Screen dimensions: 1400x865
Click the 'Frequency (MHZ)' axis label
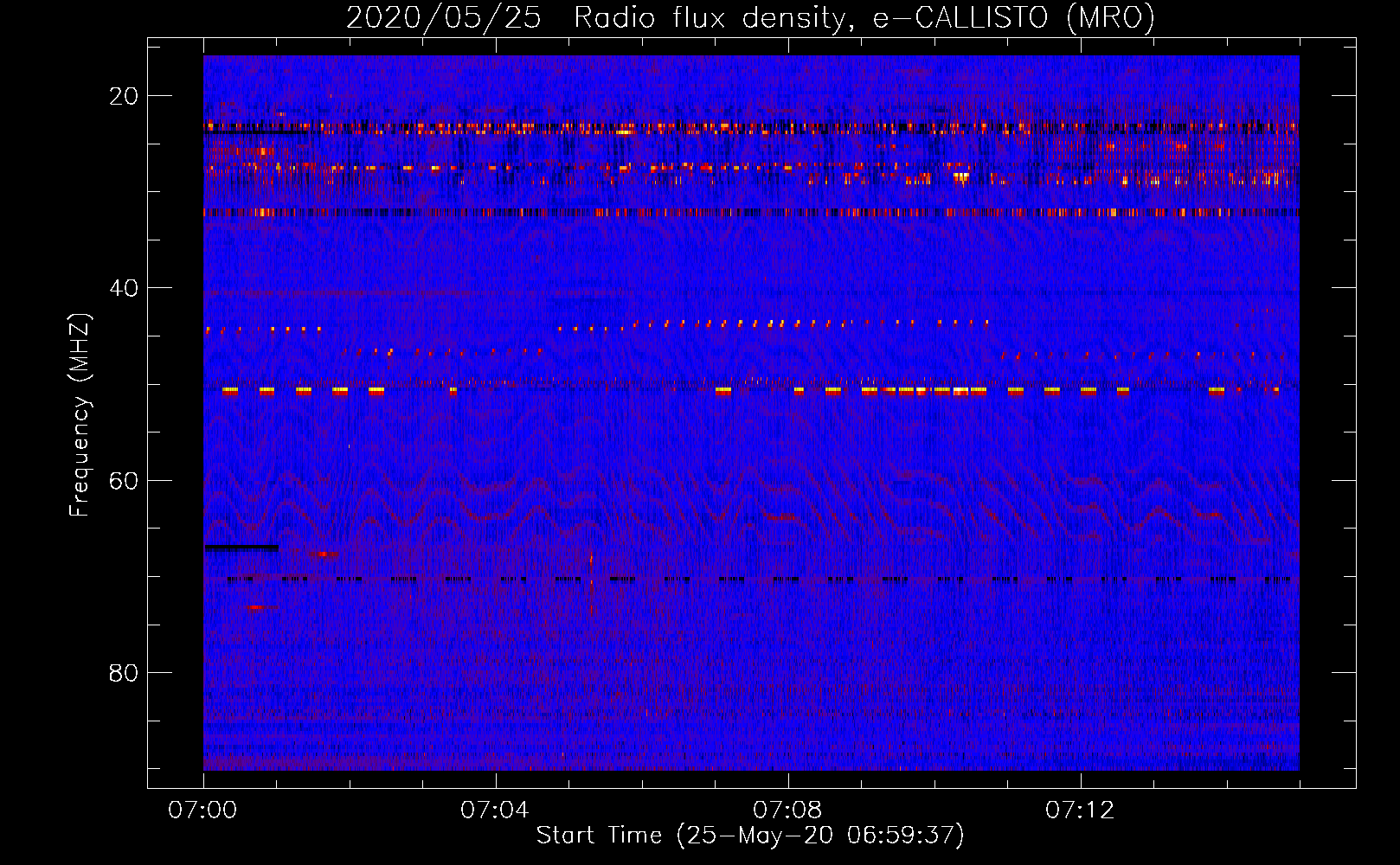[80, 415]
